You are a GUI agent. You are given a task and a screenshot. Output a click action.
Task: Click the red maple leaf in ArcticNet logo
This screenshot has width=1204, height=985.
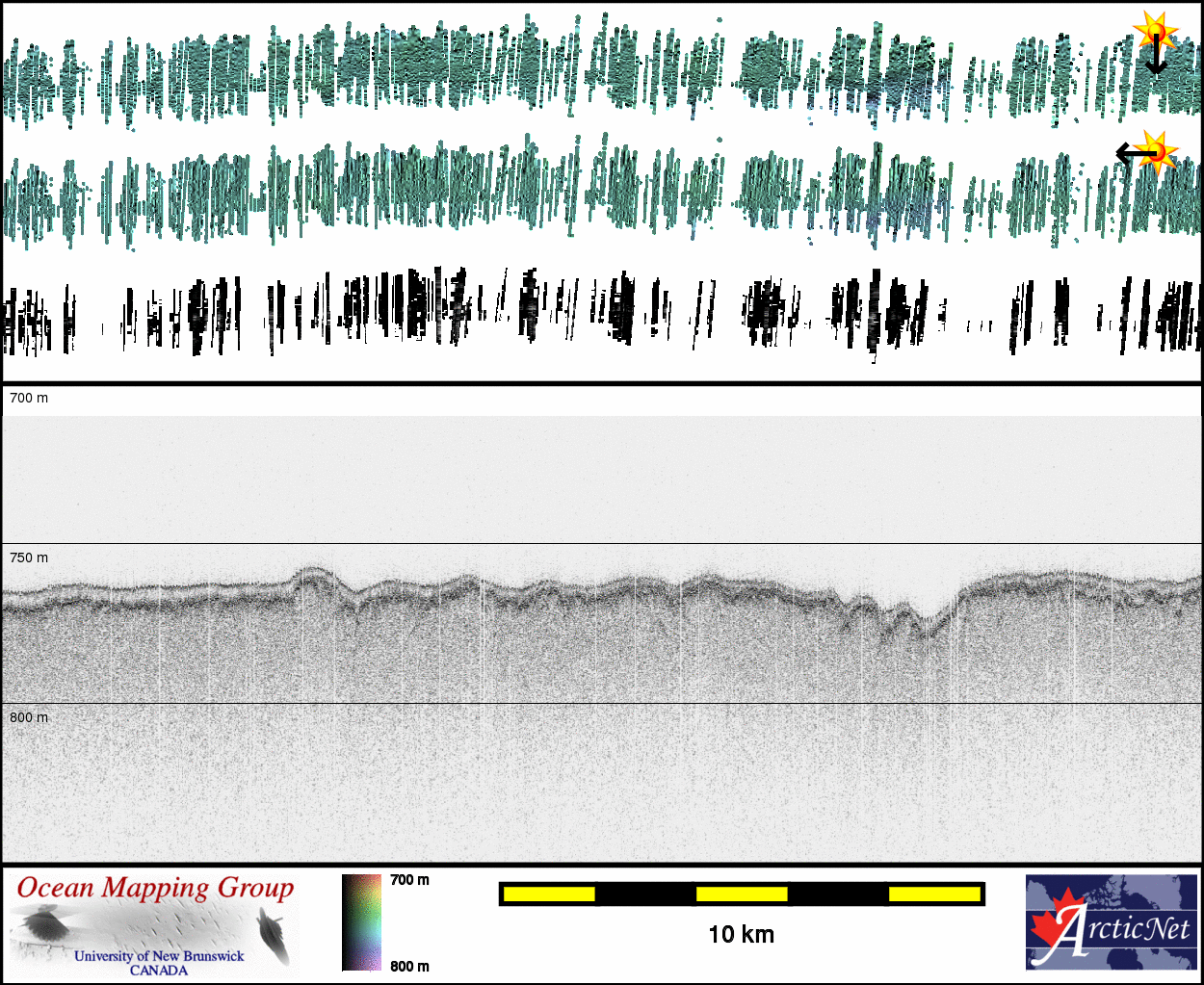pyautogui.click(x=1052, y=924)
